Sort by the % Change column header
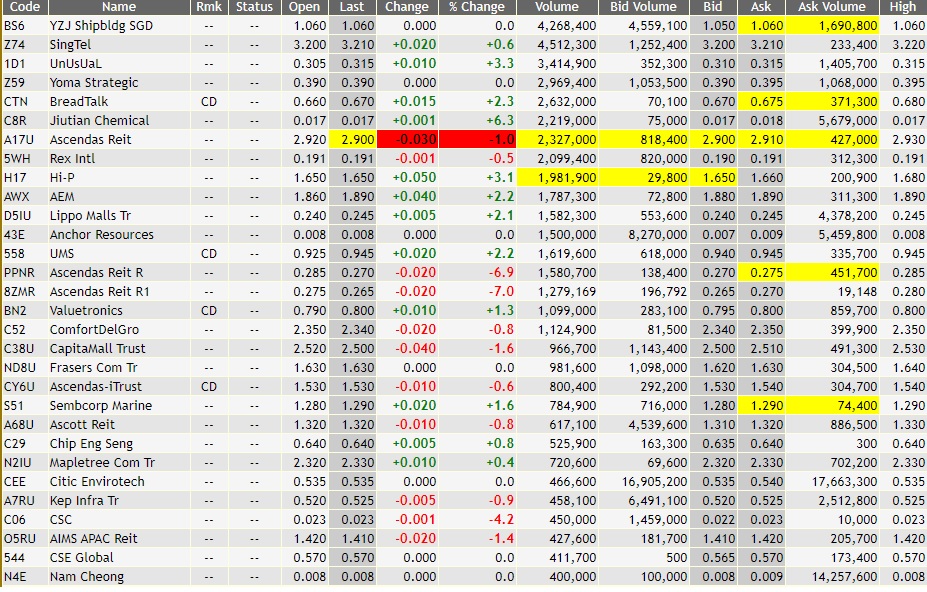This screenshot has height=592, width=927. click(x=477, y=7)
